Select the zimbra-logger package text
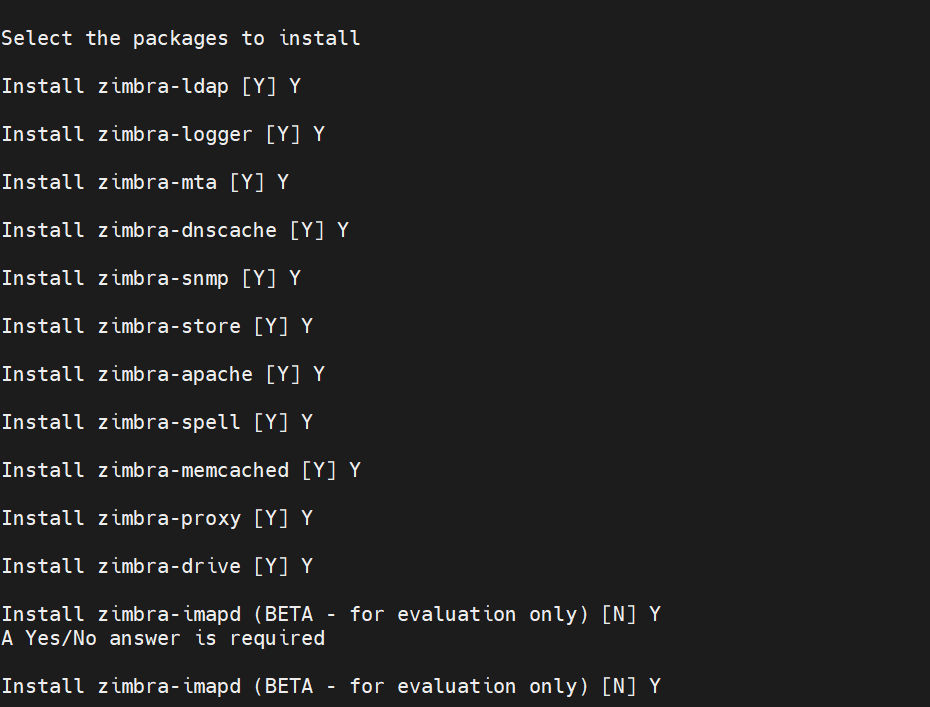 pos(175,135)
